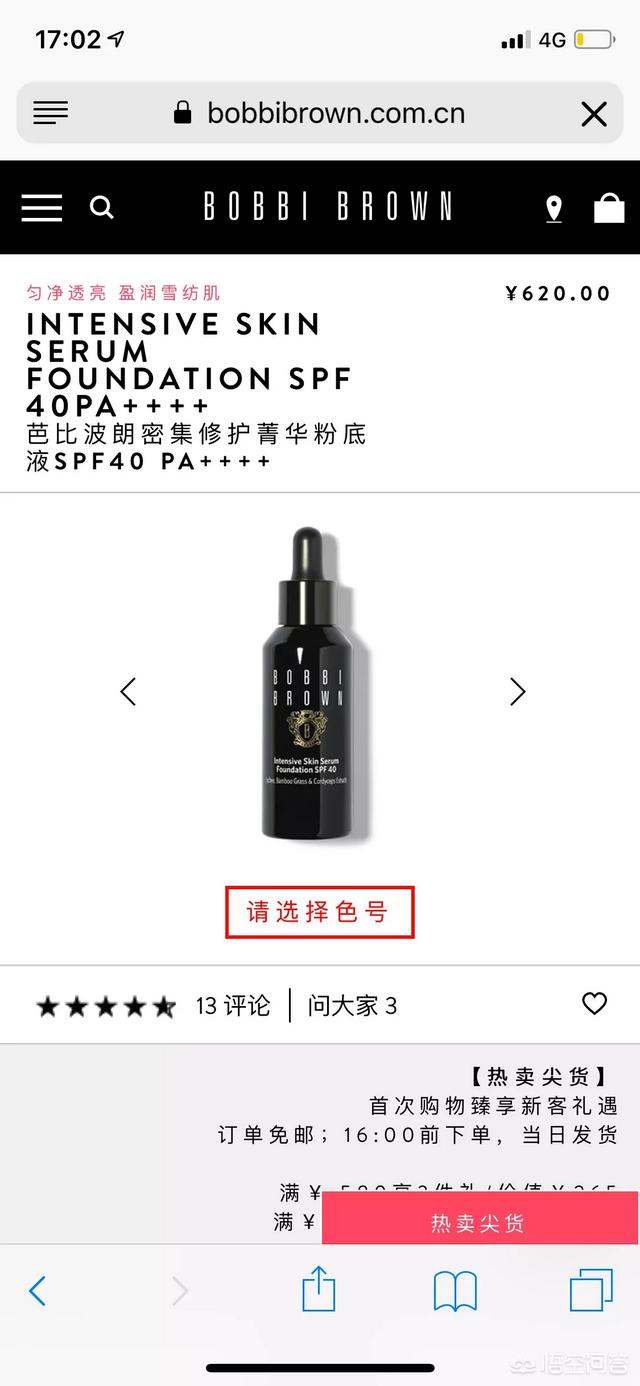640x1386 pixels.
Task: Show next product image arrow
Action: pyautogui.click(x=517, y=691)
